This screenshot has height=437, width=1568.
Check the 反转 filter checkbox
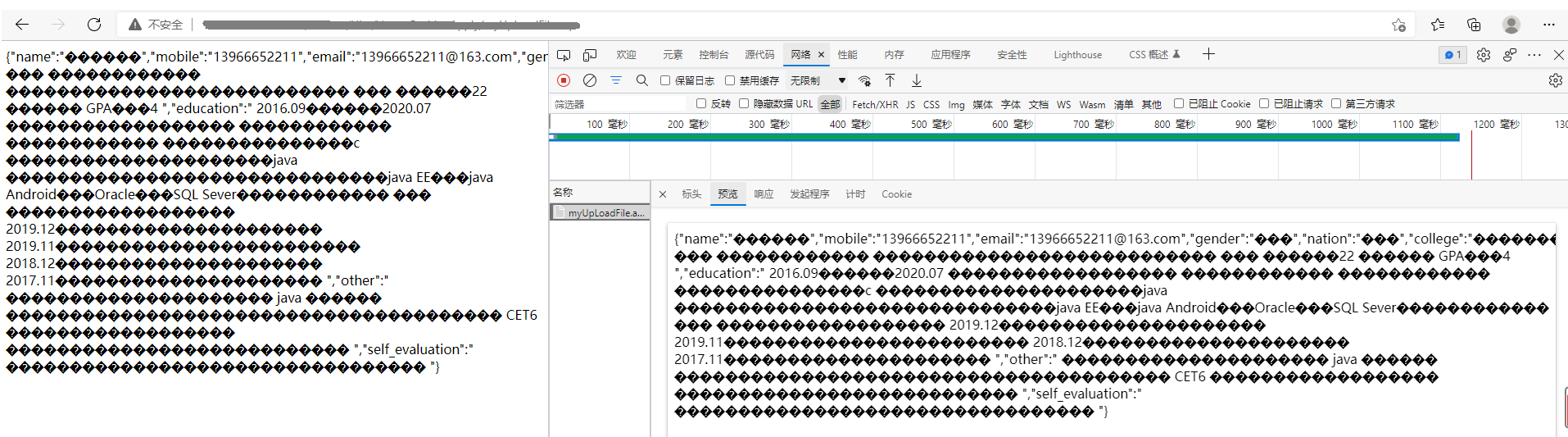click(701, 103)
